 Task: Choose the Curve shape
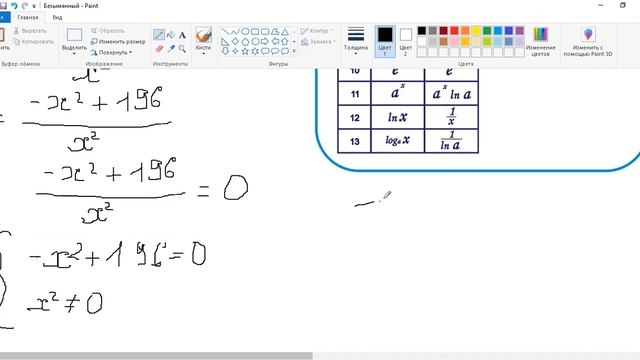coord(235,32)
